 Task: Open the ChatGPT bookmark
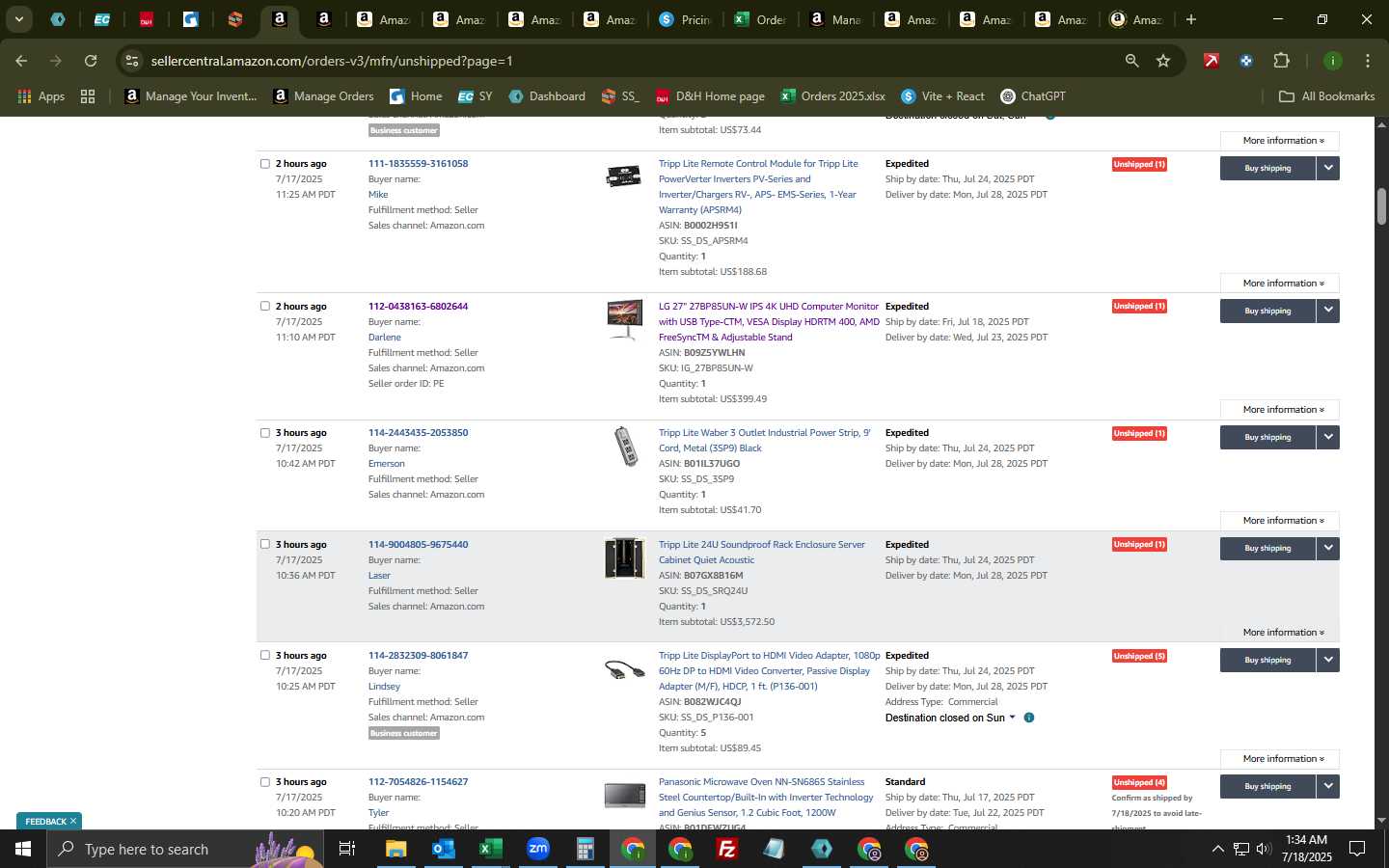[1033, 96]
